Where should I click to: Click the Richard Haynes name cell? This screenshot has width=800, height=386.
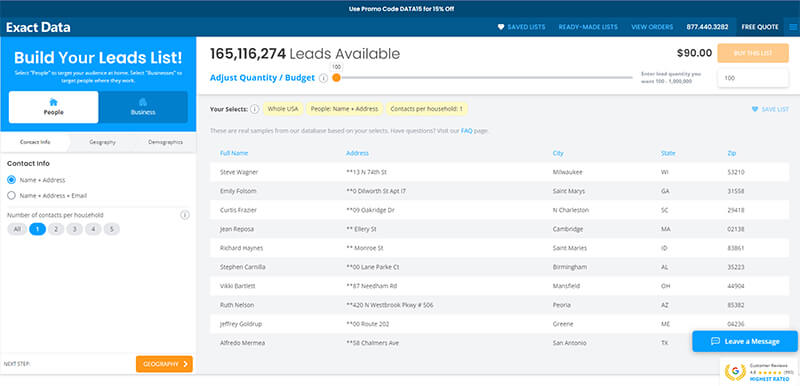pos(241,248)
